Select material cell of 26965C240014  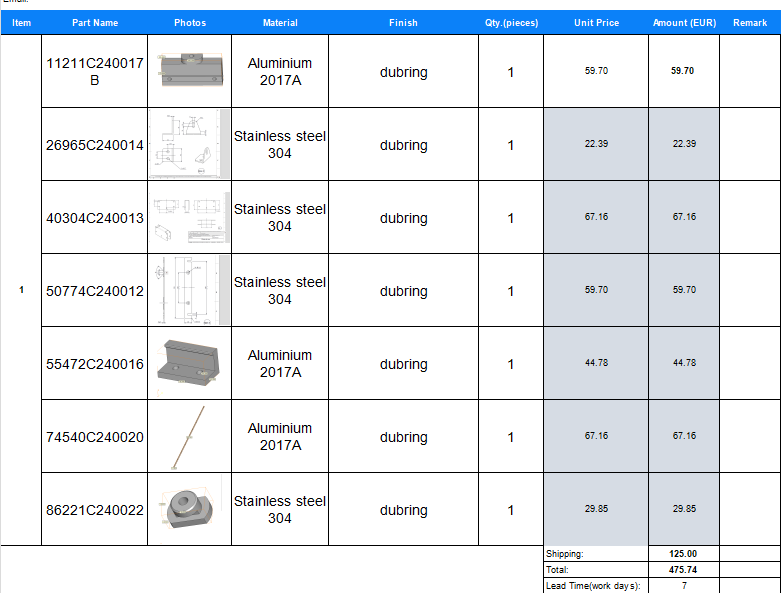[280, 144]
